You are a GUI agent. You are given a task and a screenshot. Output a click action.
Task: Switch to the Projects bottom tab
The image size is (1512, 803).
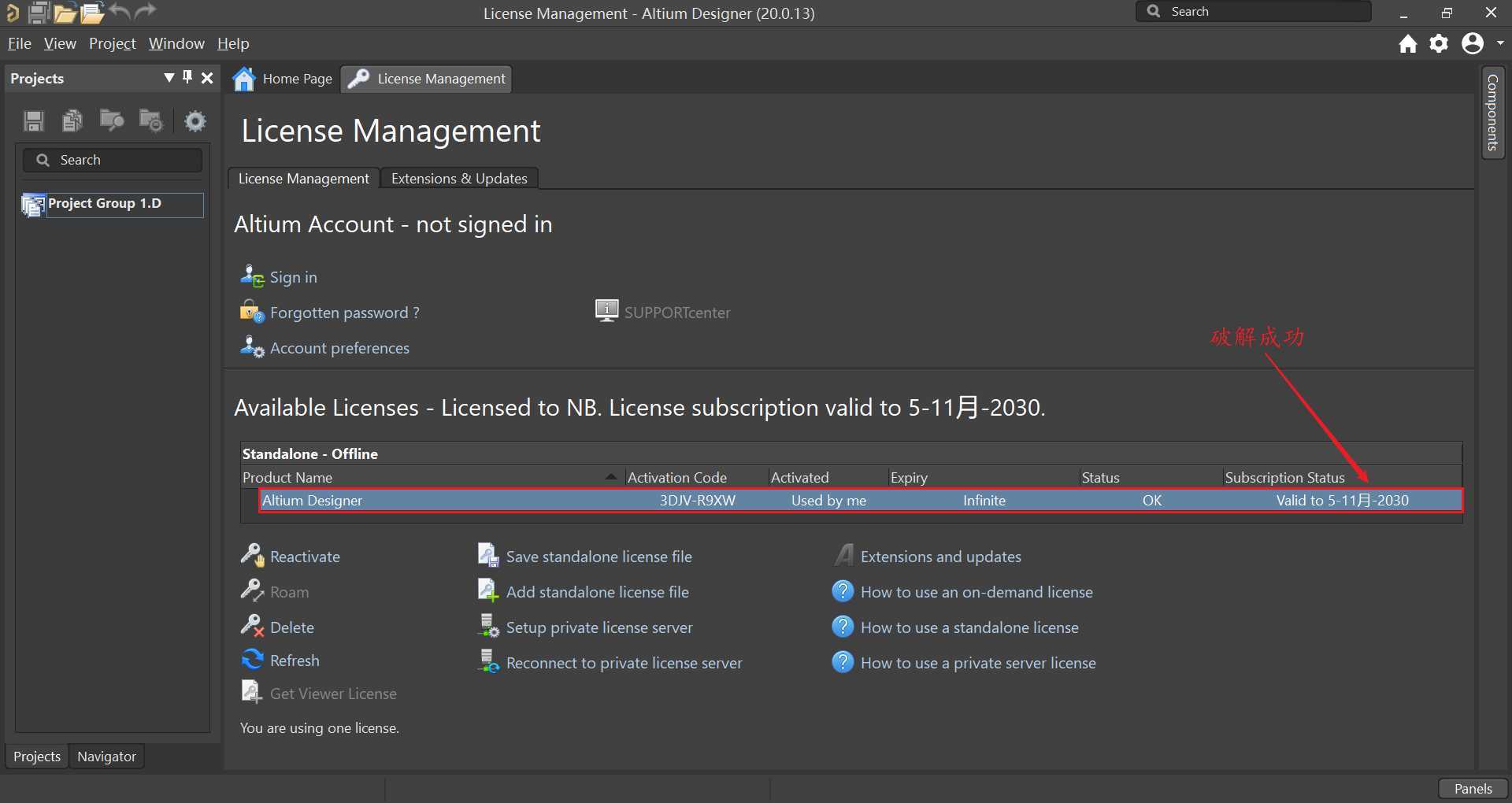37,757
